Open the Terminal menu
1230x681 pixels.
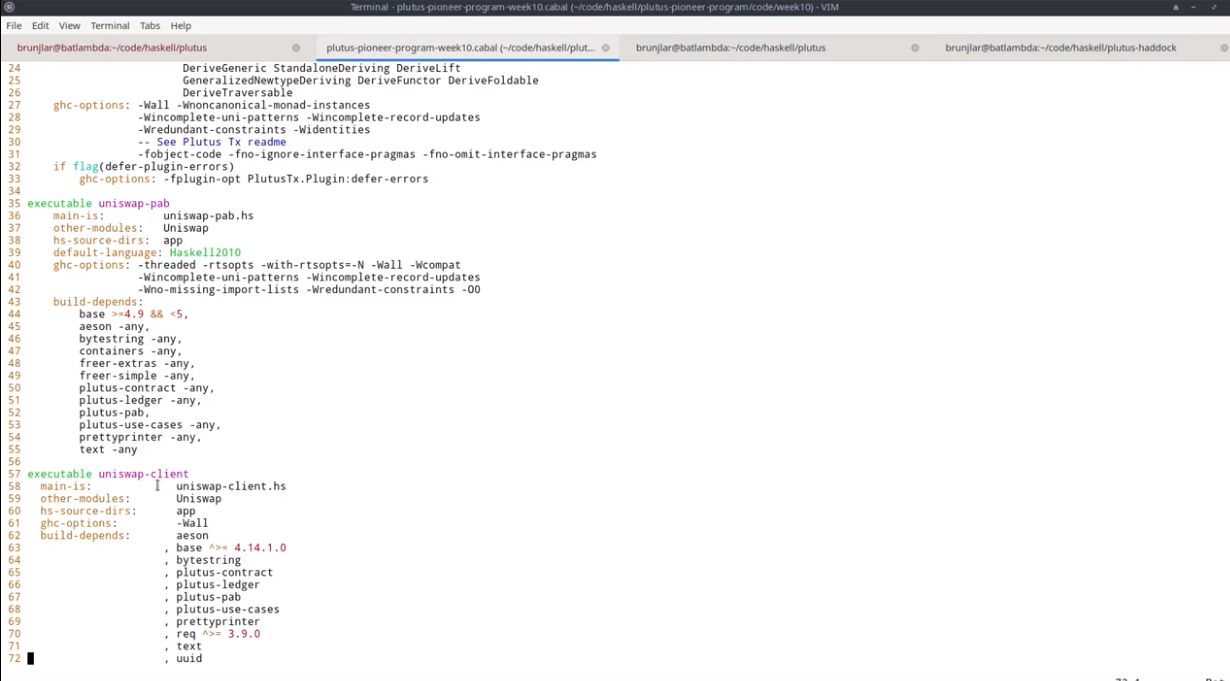tap(110, 26)
